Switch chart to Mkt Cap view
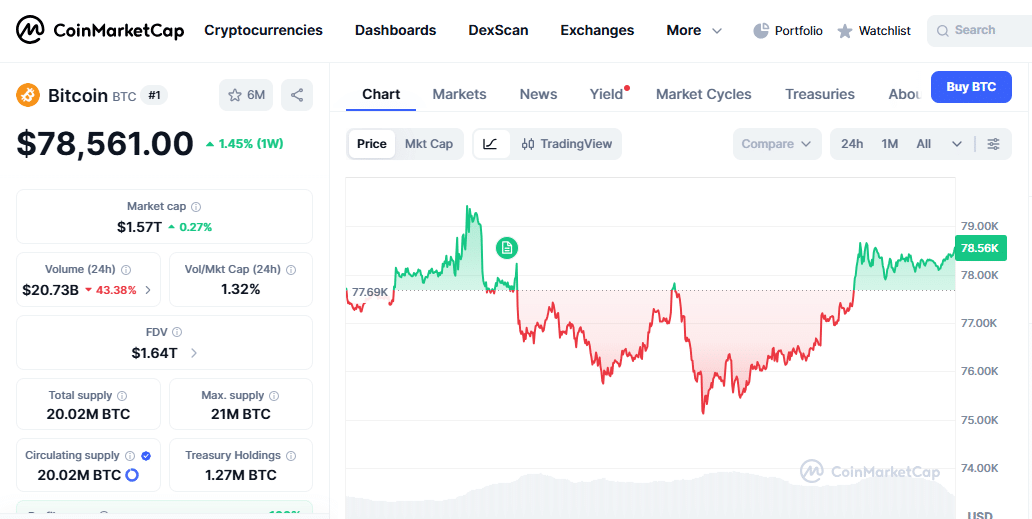The image size is (1032, 519). (428, 144)
